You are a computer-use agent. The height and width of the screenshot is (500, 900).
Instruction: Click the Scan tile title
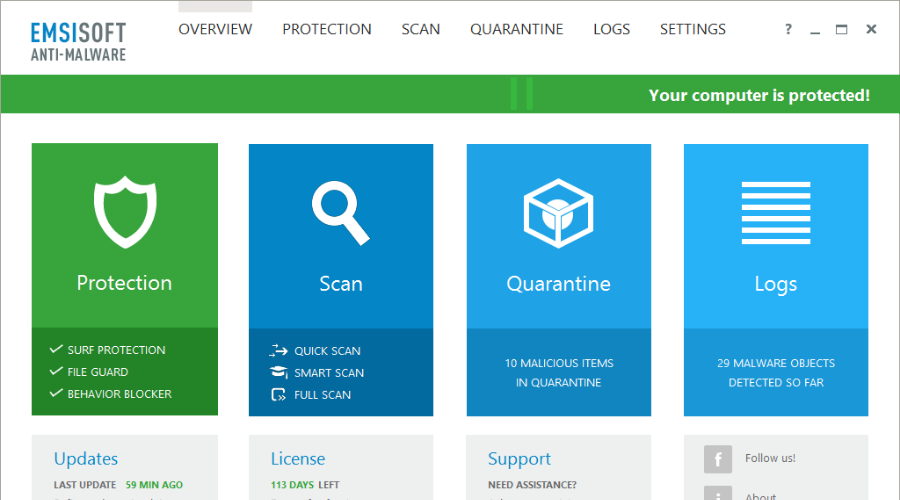tap(341, 284)
